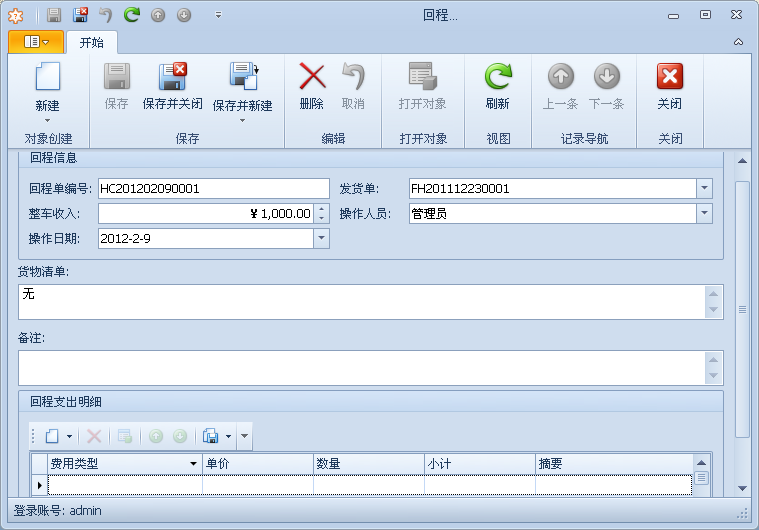759x530 pixels.
Task: Collapse the ribbon with the chevron
Action: (738, 42)
